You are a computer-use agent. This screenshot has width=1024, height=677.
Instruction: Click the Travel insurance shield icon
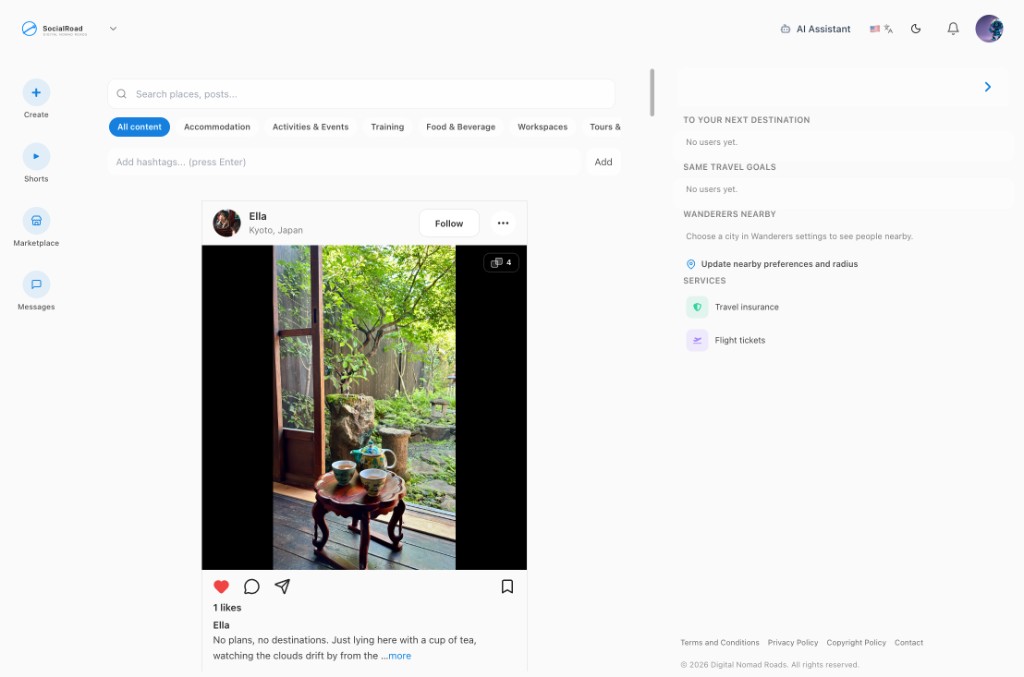pos(697,307)
